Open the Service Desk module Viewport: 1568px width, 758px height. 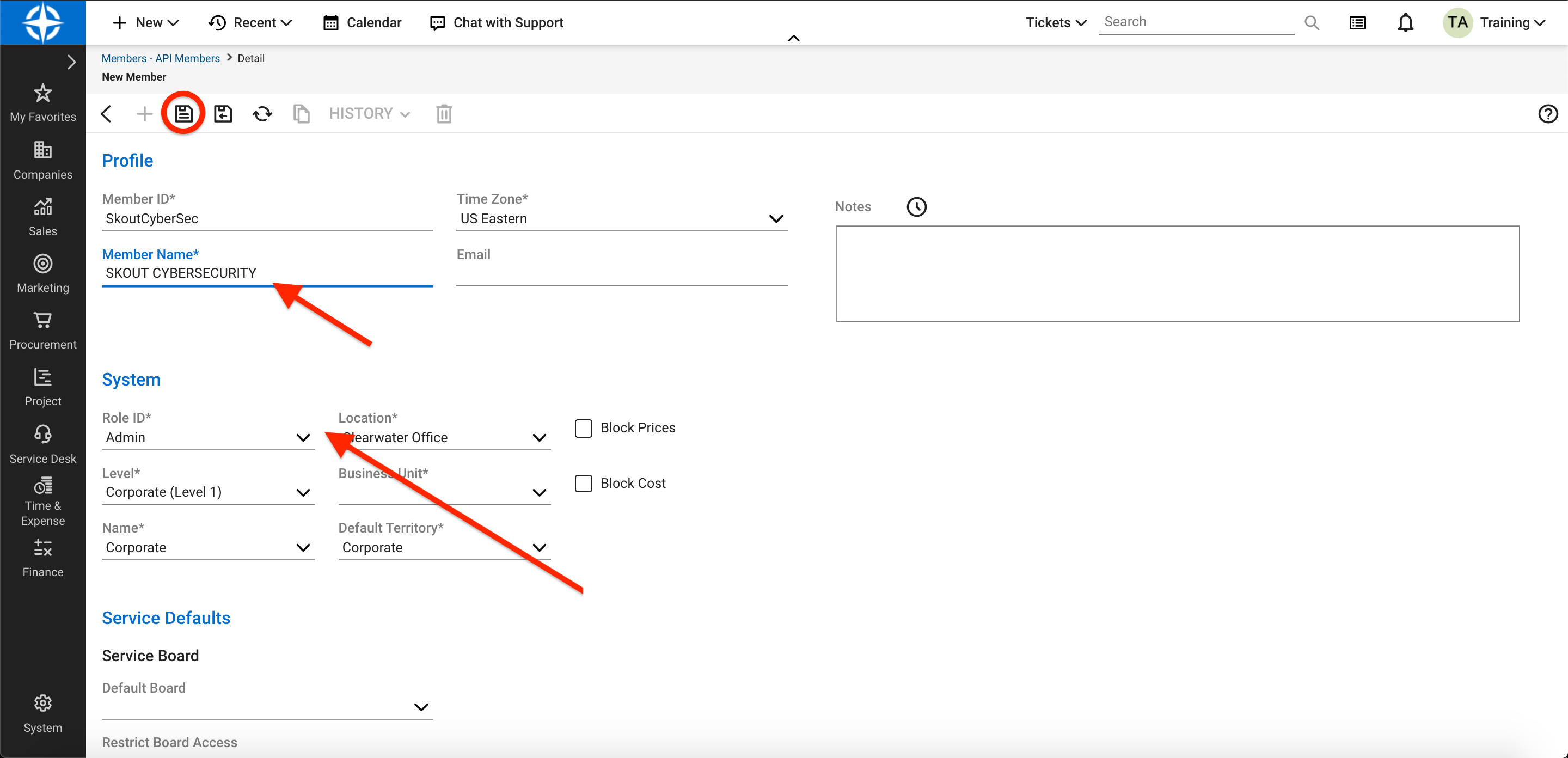pyautogui.click(x=42, y=444)
